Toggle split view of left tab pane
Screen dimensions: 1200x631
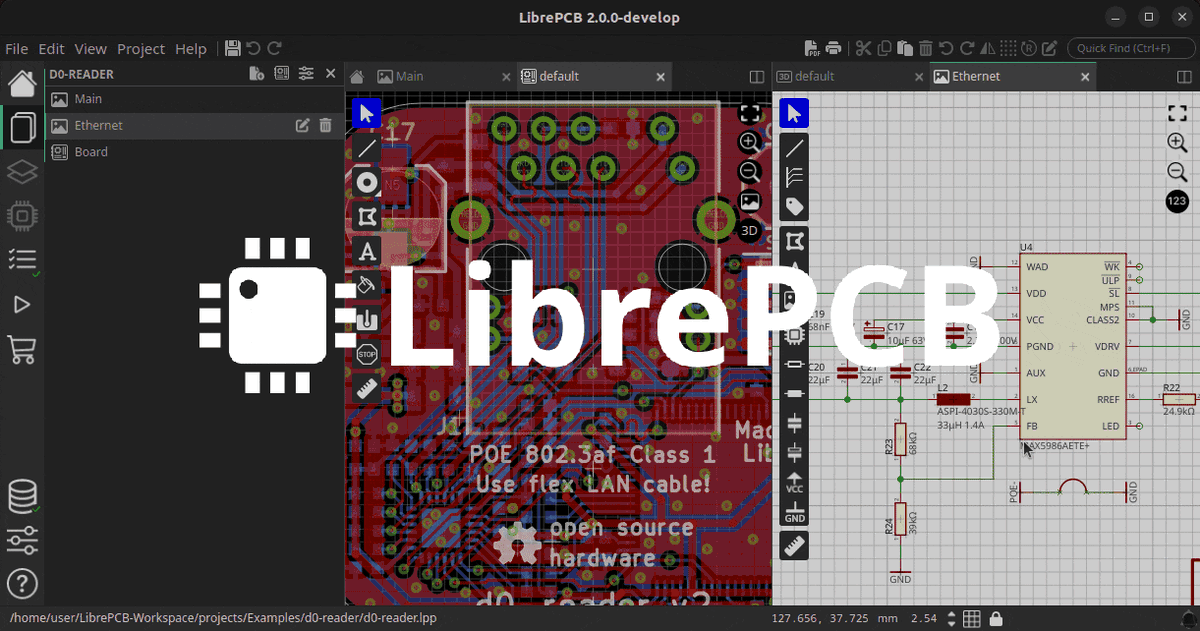(756, 76)
